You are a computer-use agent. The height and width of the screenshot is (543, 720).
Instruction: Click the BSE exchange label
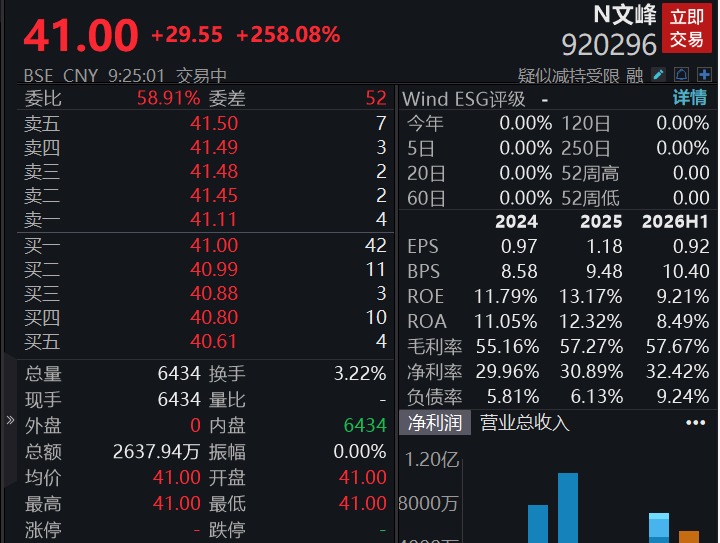point(38,76)
